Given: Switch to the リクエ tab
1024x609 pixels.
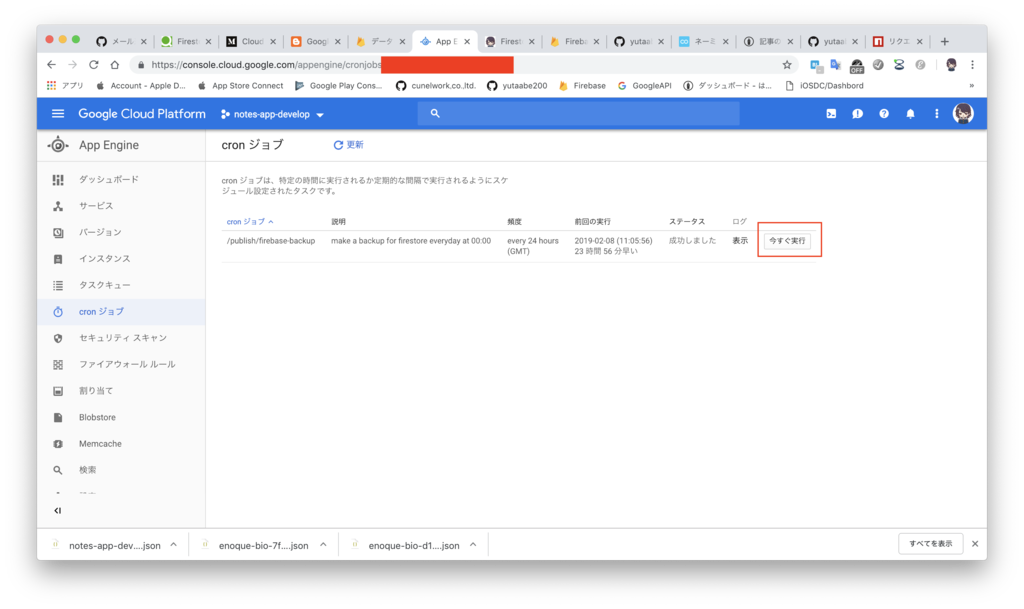Looking at the screenshot, I should point(897,41).
